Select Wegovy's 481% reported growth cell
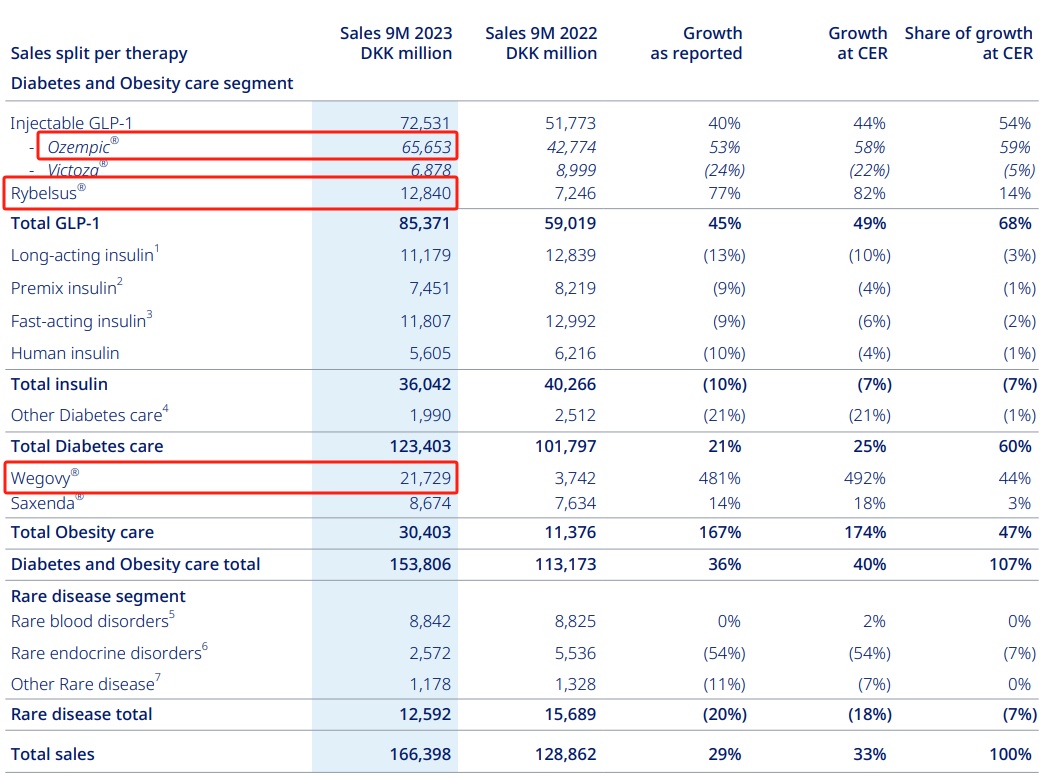The image size is (1060, 777). pos(720,479)
